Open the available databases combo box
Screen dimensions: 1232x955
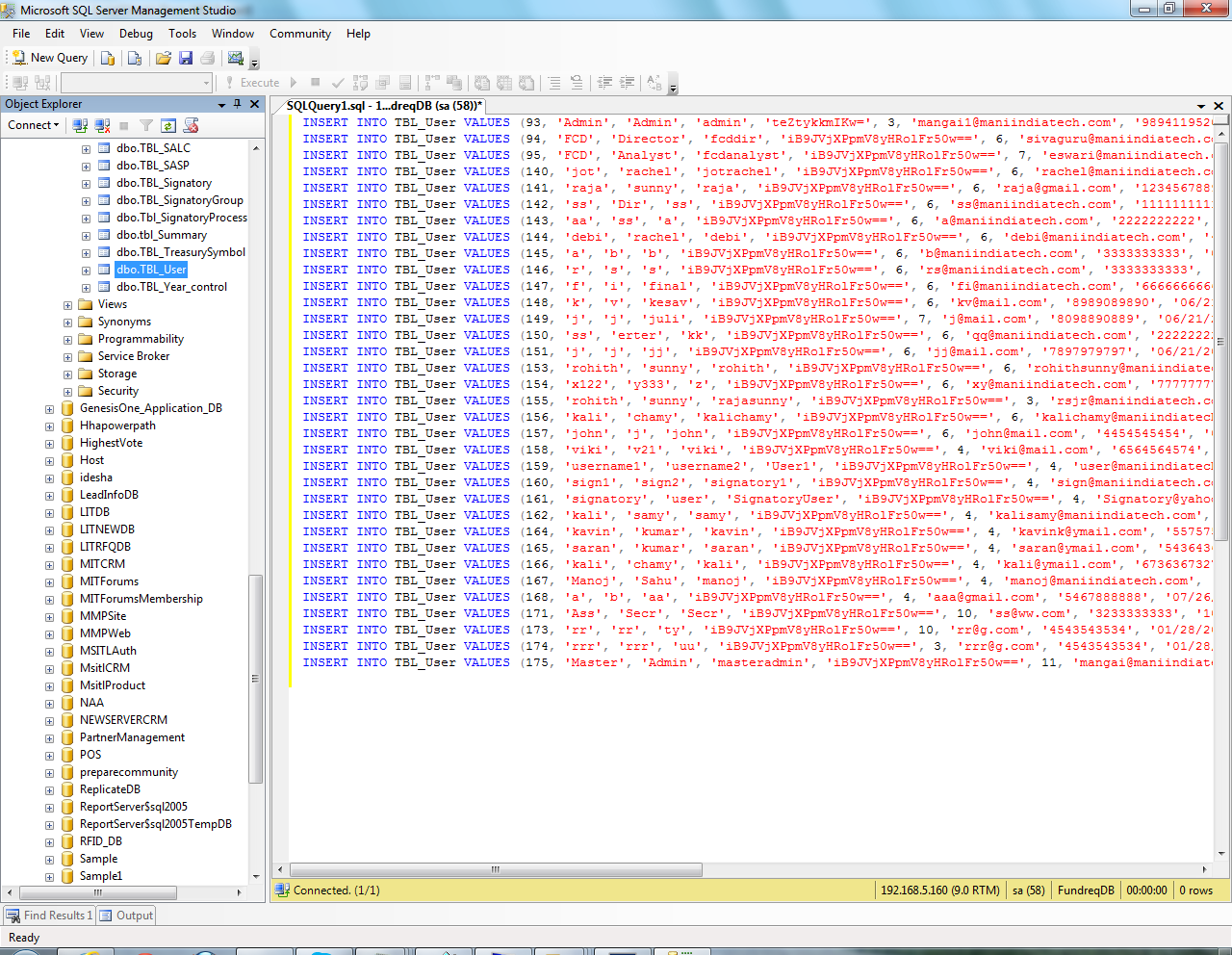pos(136,83)
